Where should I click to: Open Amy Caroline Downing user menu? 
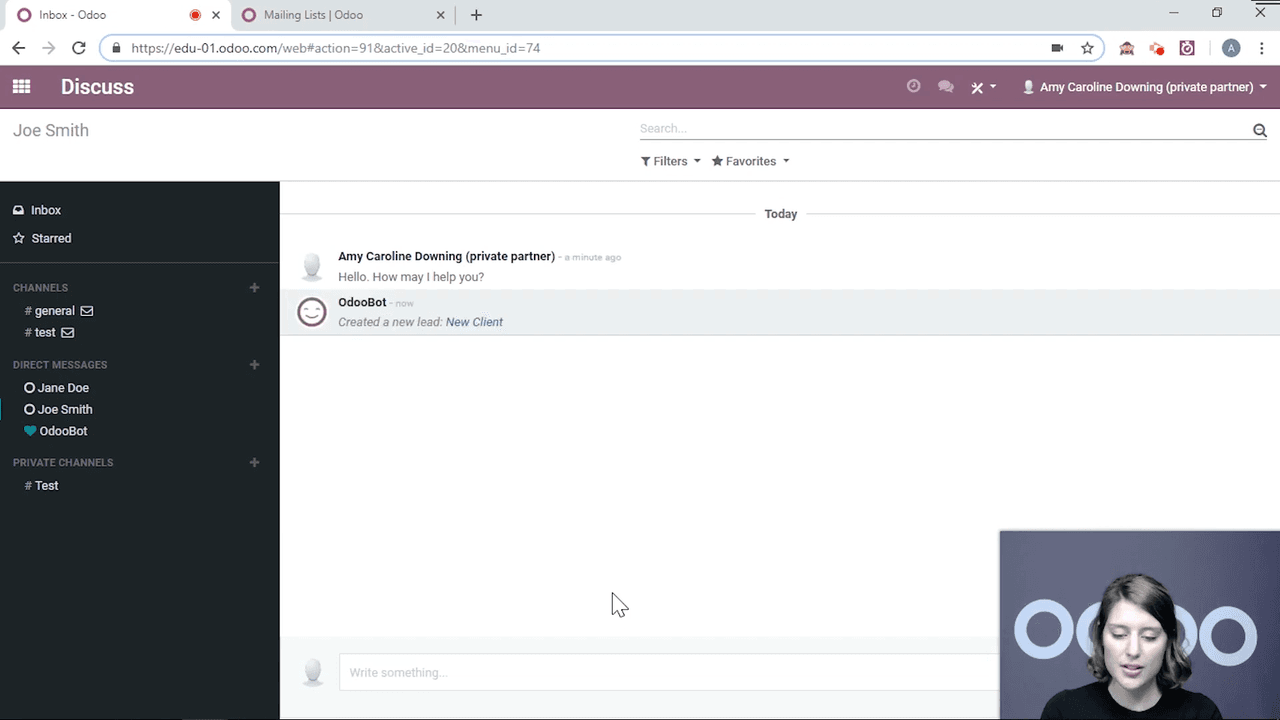point(1145,87)
